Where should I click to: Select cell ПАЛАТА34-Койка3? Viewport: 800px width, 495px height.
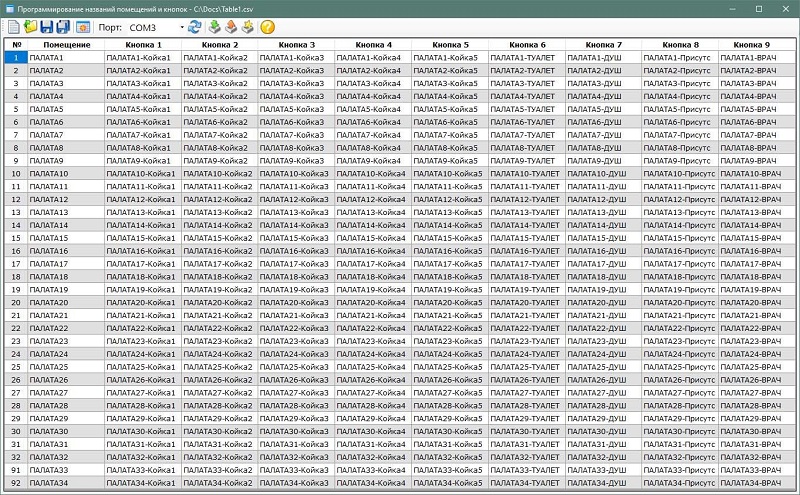click(x=296, y=483)
